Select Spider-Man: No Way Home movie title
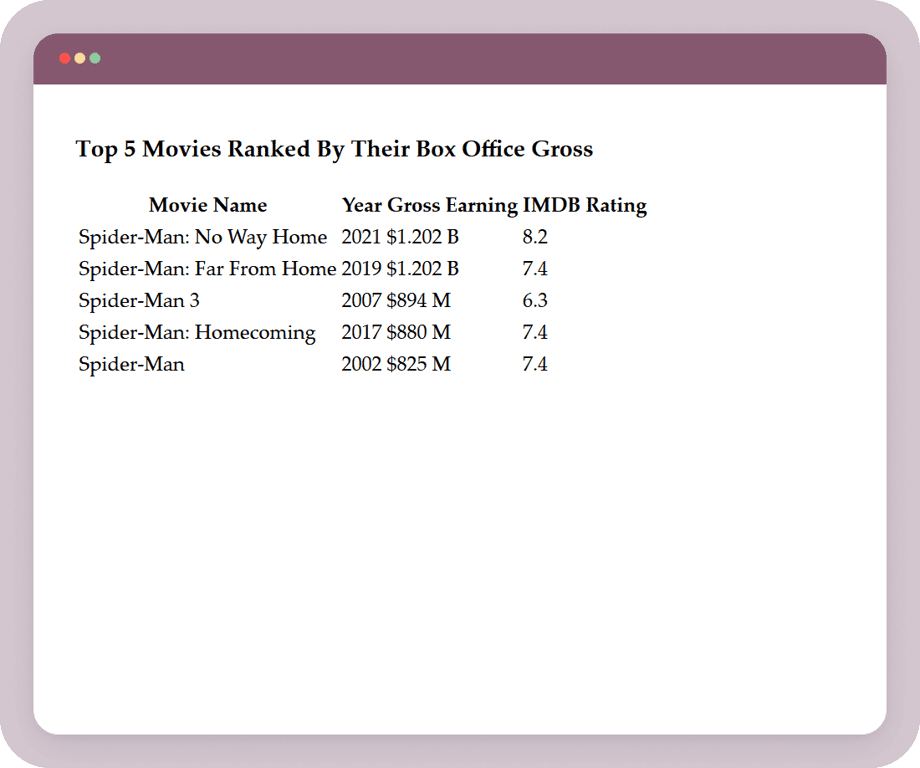This screenshot has width=920, height=768. (203, 237)
